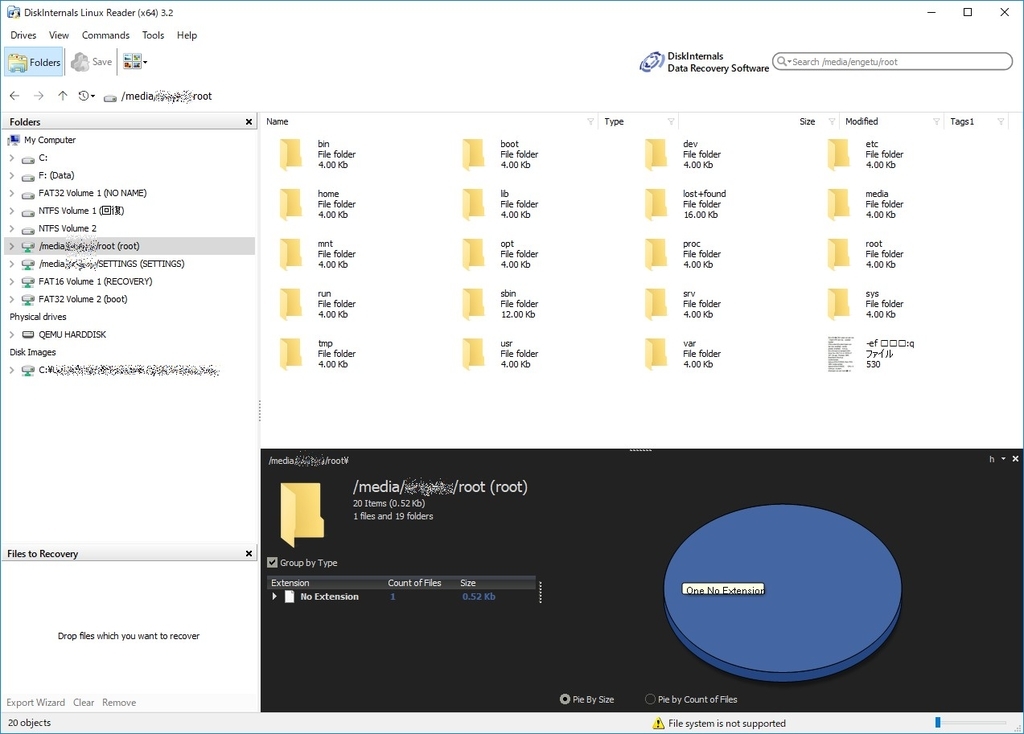Click the Remove link
Image resolution: width=1024 pixels, height=734 pixels.
coord(119,703)
